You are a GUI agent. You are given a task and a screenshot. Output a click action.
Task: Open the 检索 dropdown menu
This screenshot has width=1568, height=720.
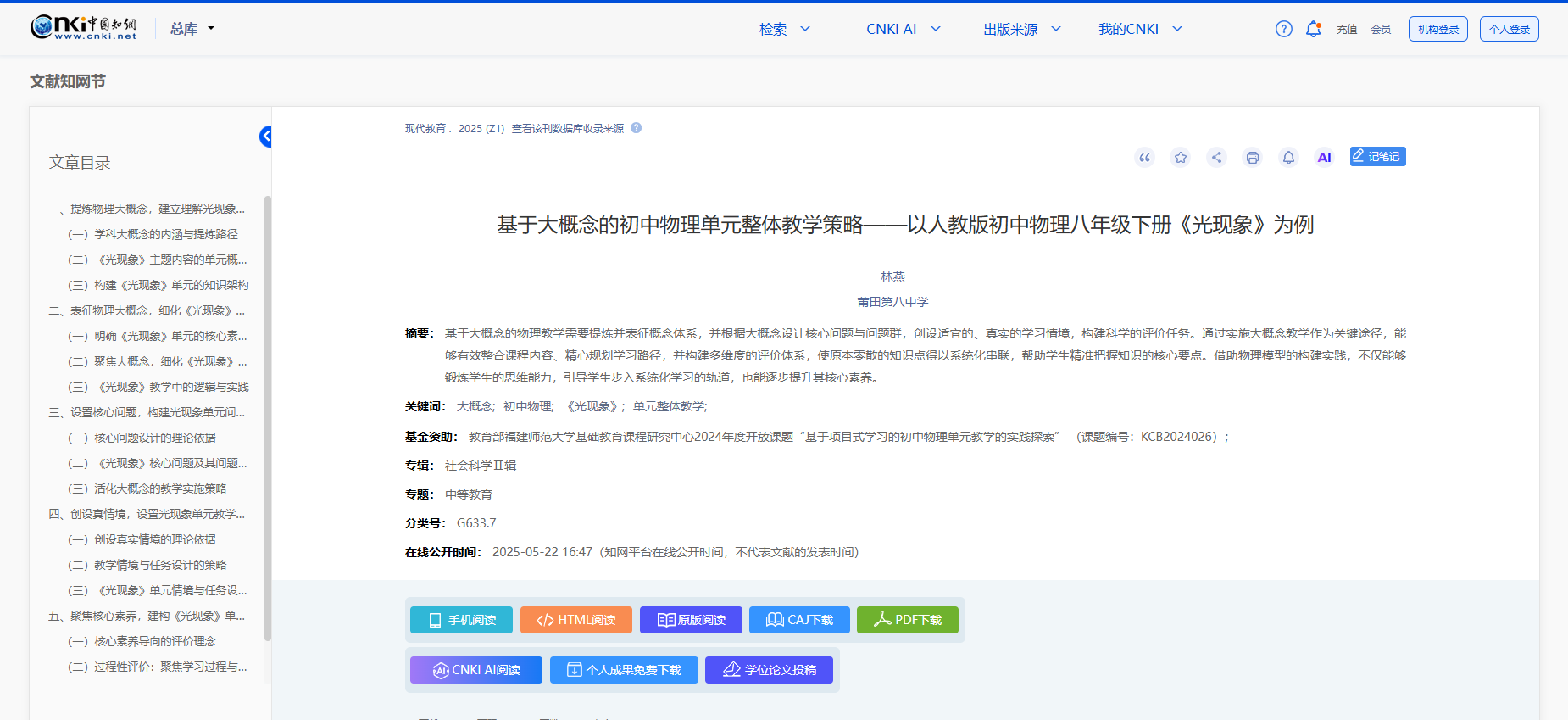tap(785, 29)
